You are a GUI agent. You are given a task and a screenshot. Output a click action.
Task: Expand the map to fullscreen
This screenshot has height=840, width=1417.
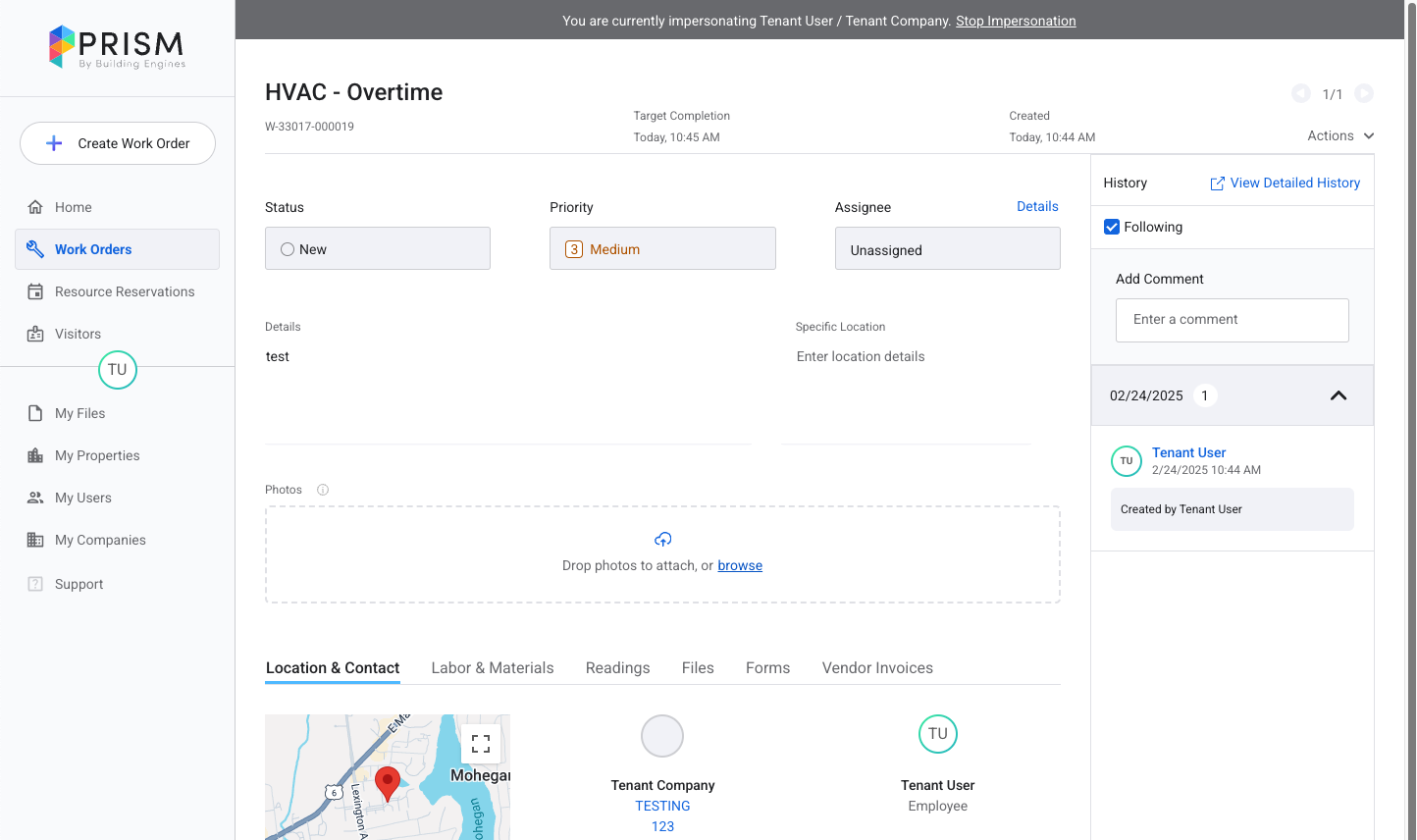point(481,744)
